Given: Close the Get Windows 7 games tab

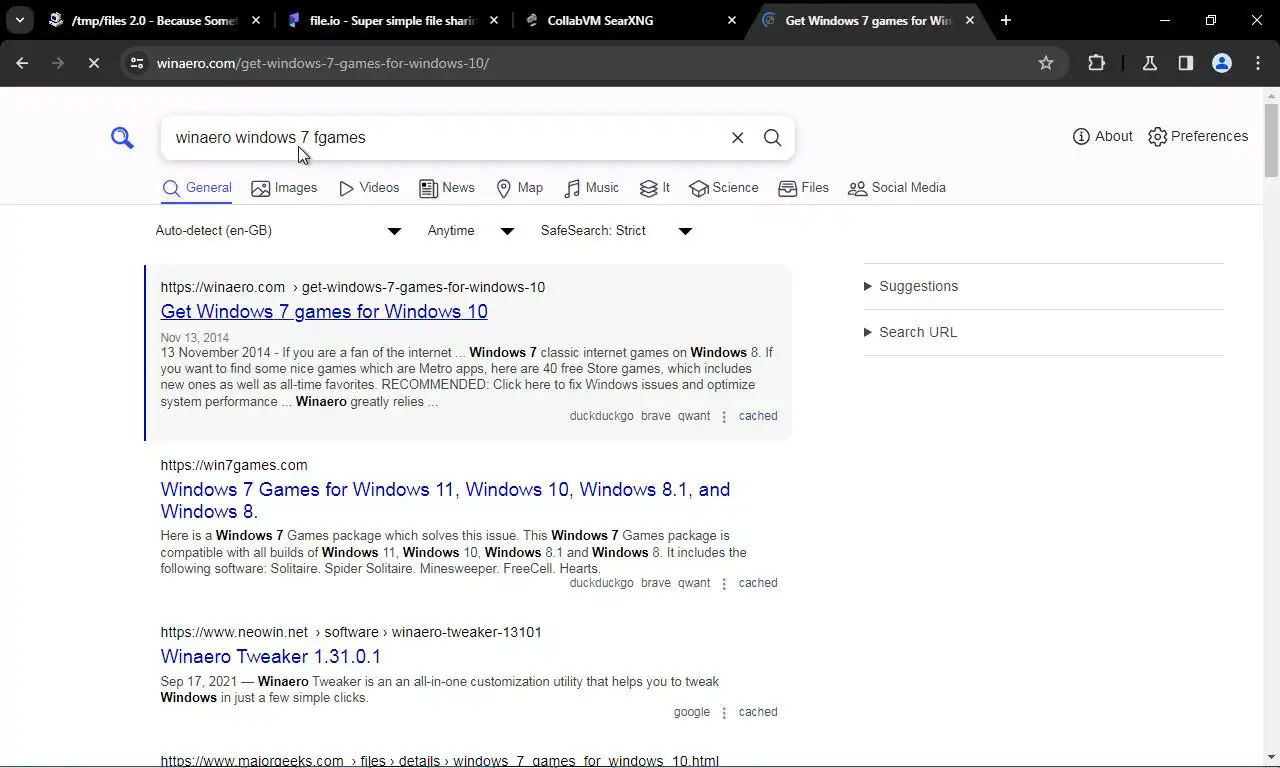Looking at the screenshot, I should pyautogui.click(x=970, y=20).
